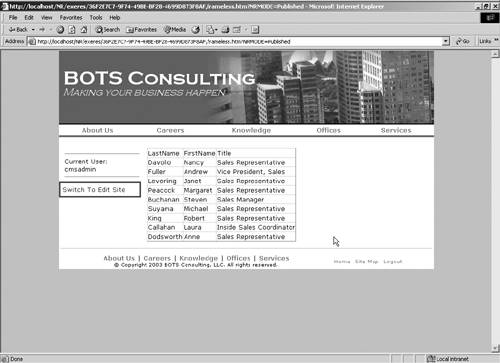
Task: Click the Home icon in toolbar
Action: coord(84,30)
